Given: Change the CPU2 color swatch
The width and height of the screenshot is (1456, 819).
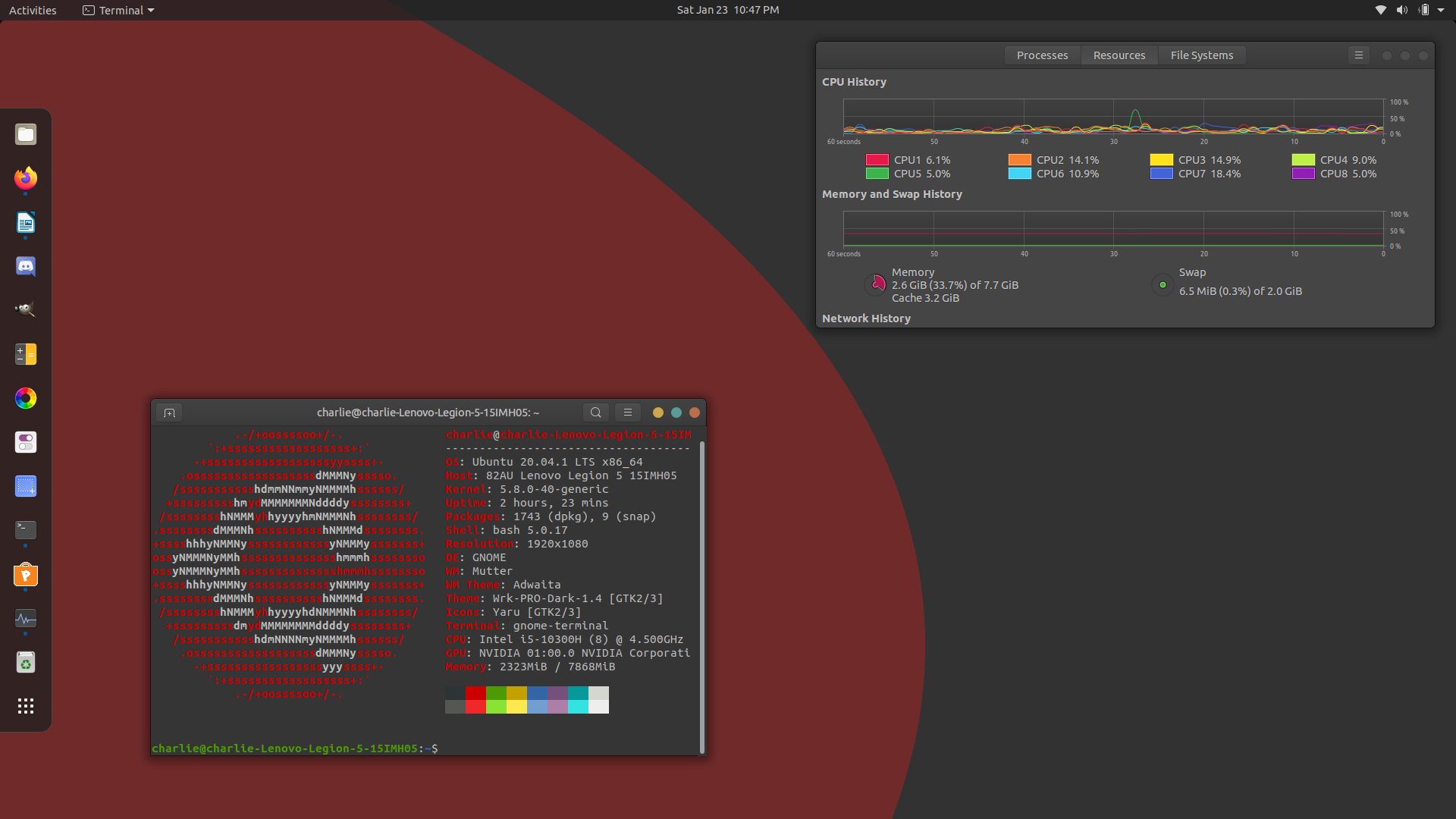Looking at the screenshot, I should pyautogui.click(x=1019, y=160).
